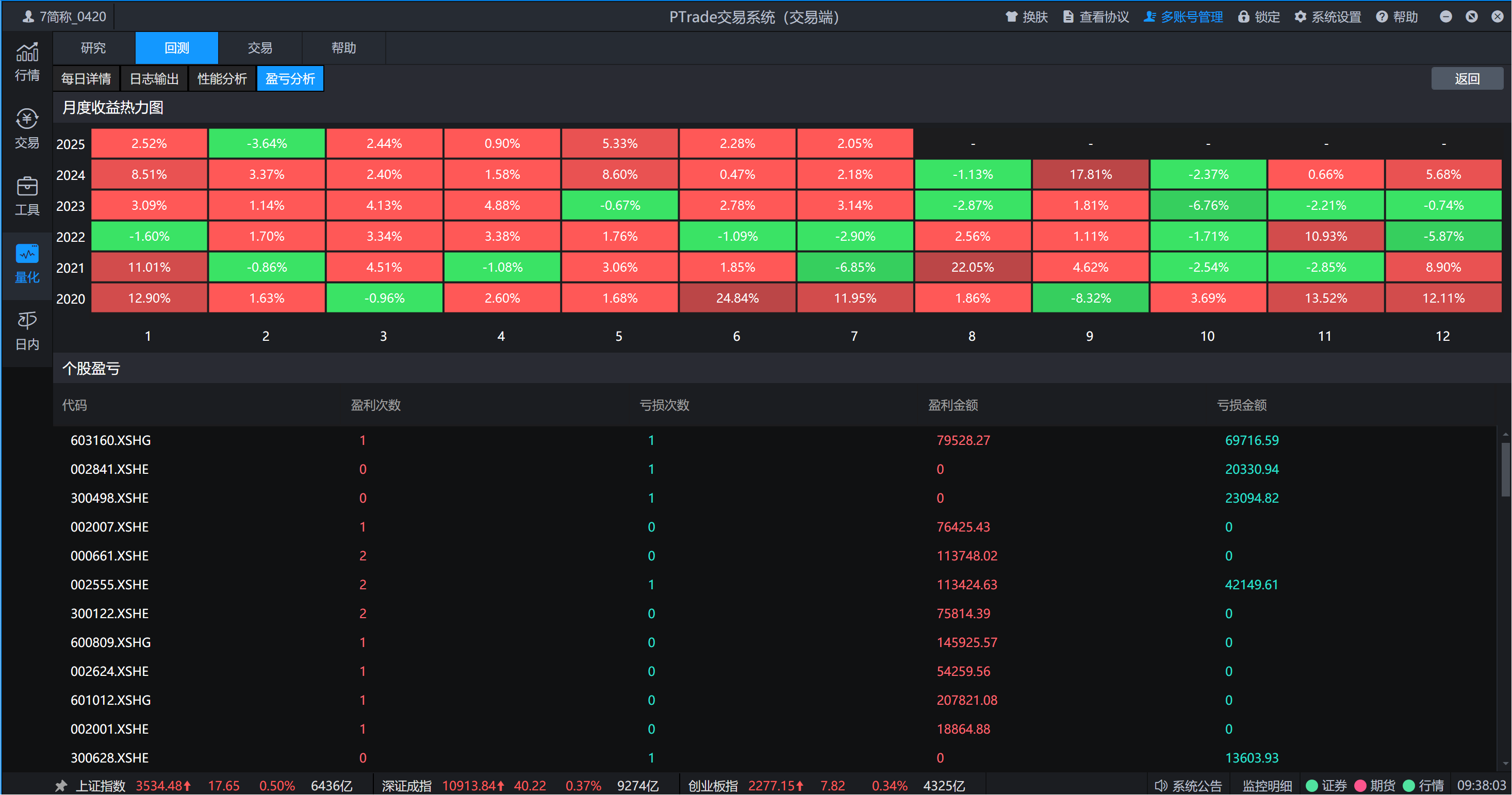Open 查看协议 document icon
Viewport: 1512px width, 795px height.
[x=1069, y=17]
